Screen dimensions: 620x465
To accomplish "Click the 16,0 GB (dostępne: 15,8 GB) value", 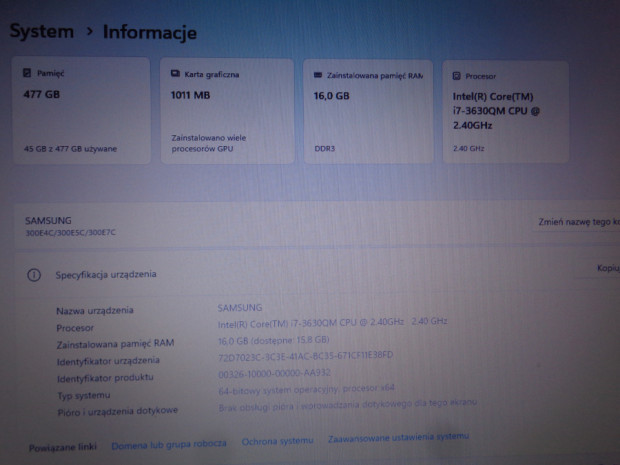I will pos(274,340).
